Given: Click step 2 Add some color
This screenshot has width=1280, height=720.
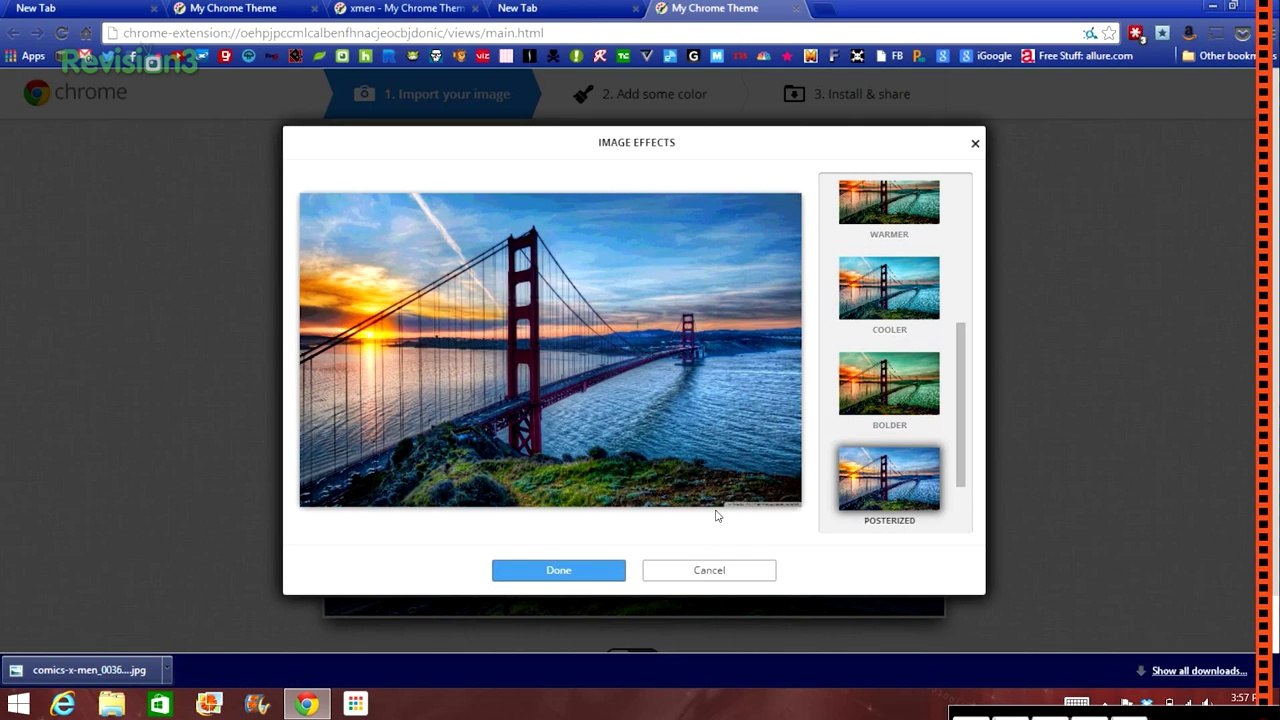Looking at the screenshot, I should pyautogui.click(x=639, y=94).
